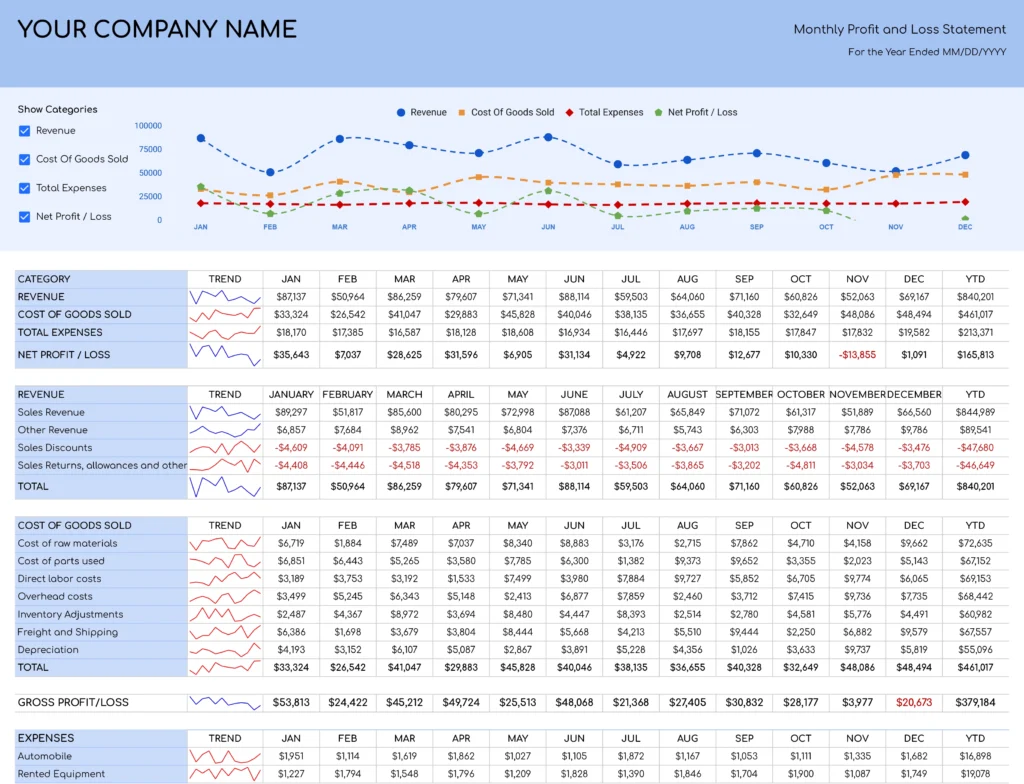The width and height of the screenshot is (1024, 784).
Task: Select the Cost of raw materials YTD value $72,635
Action: coord(975,543)
